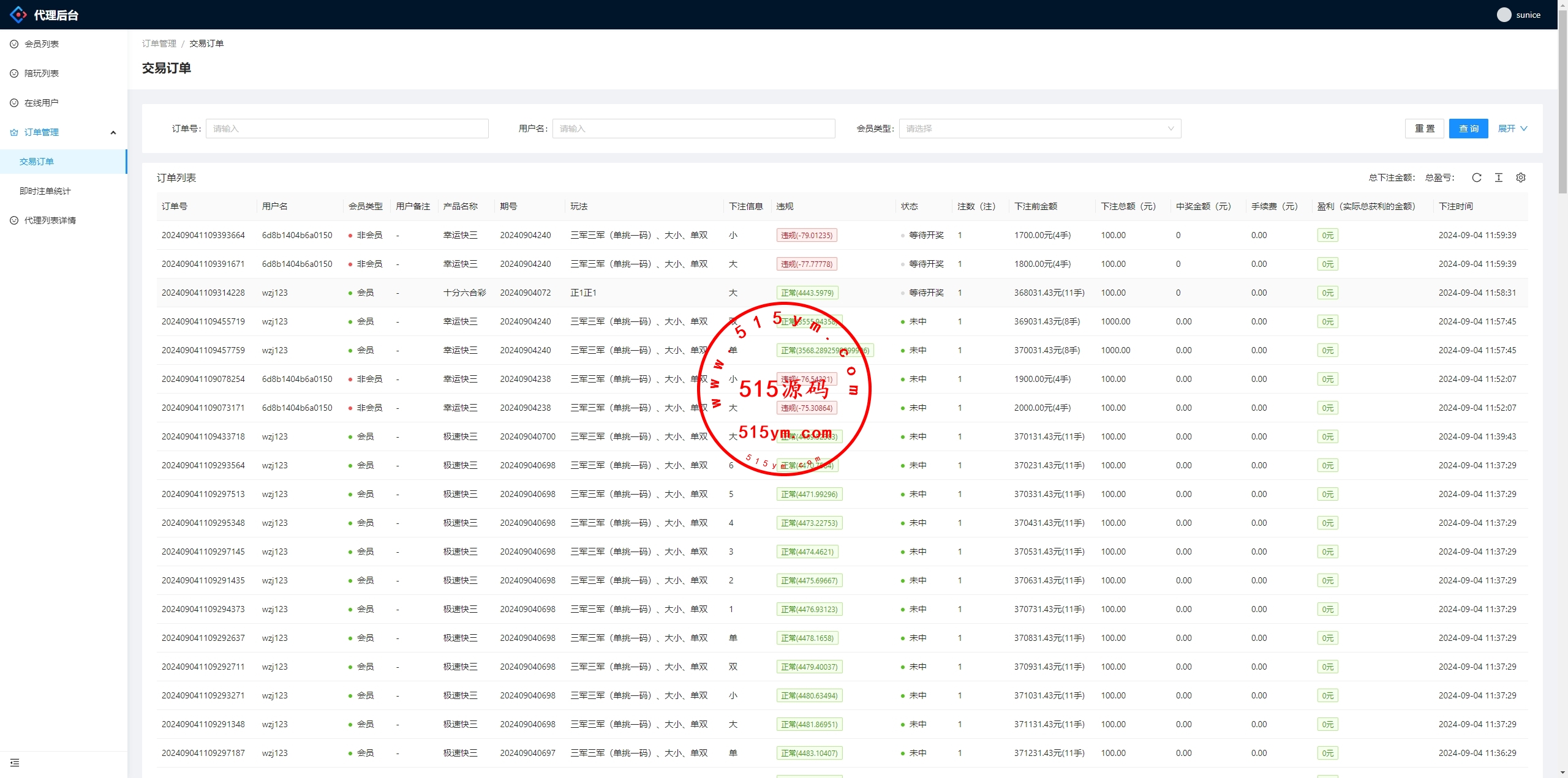
Task: Open 在线用户 menu item
Action: pyautogui.click(x=42, y=103)
